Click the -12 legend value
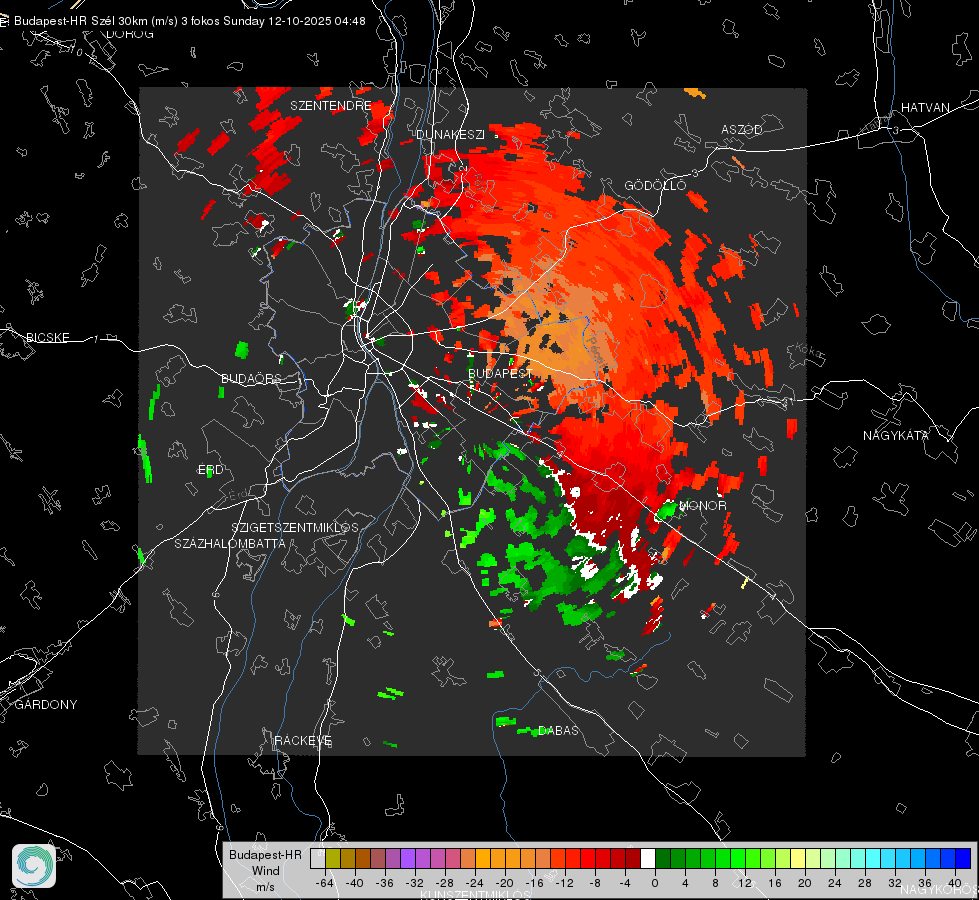This screenshot has width=979, height=900. (565, 883)
